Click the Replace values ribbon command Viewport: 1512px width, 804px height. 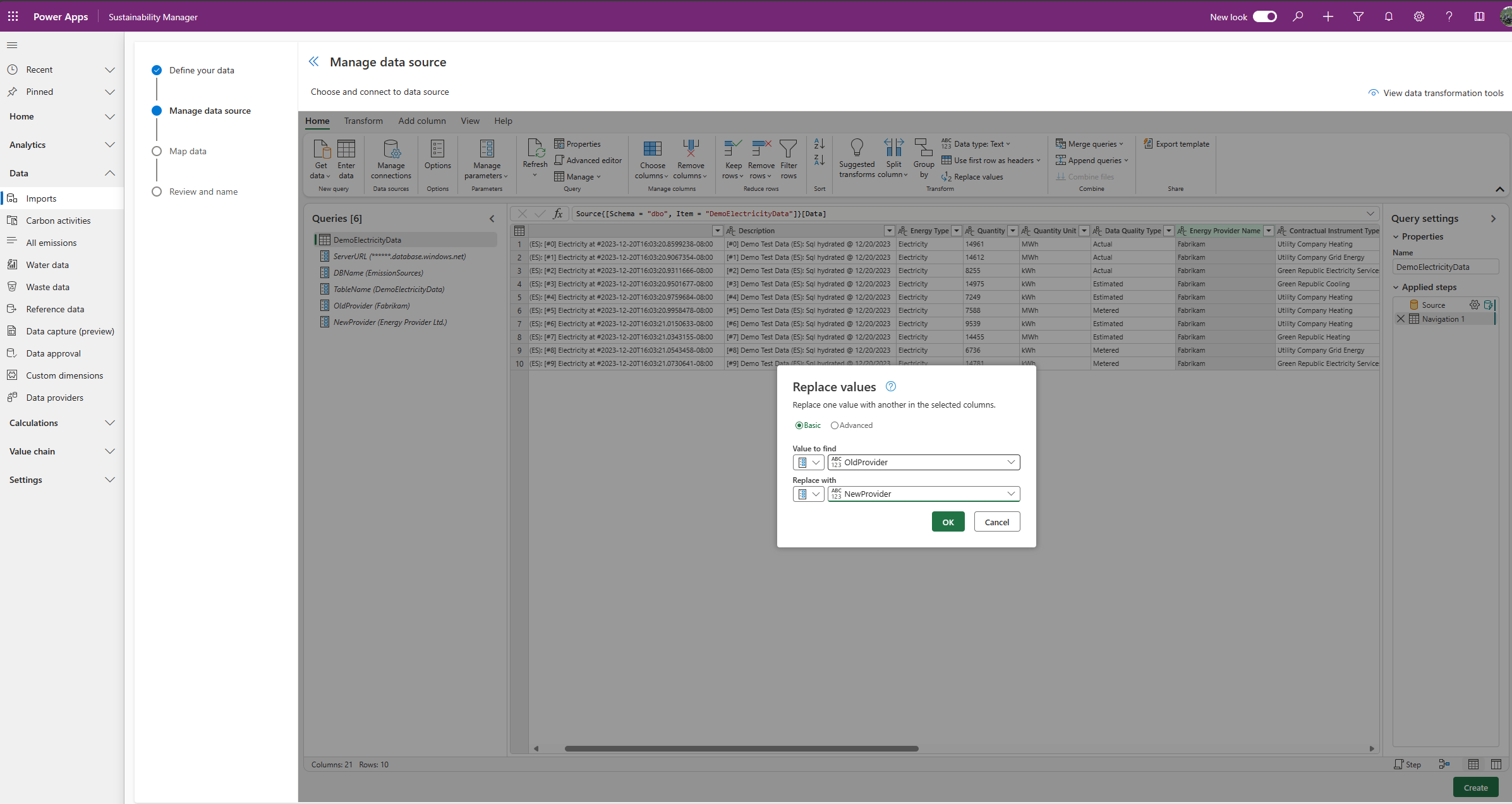[x=972, y=177]
